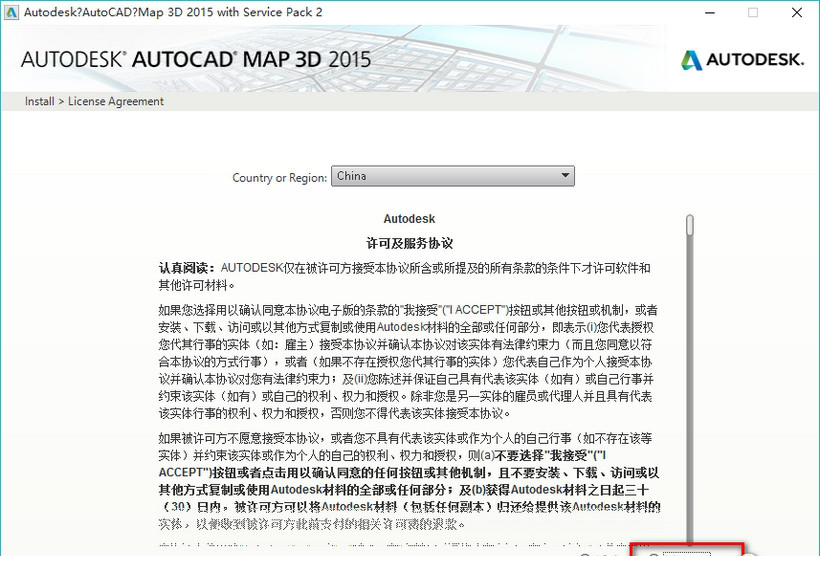Click the '许可及服务协议' agreement title
The height and width of the screenshot is (578, 820).
[x=409, y=243]
